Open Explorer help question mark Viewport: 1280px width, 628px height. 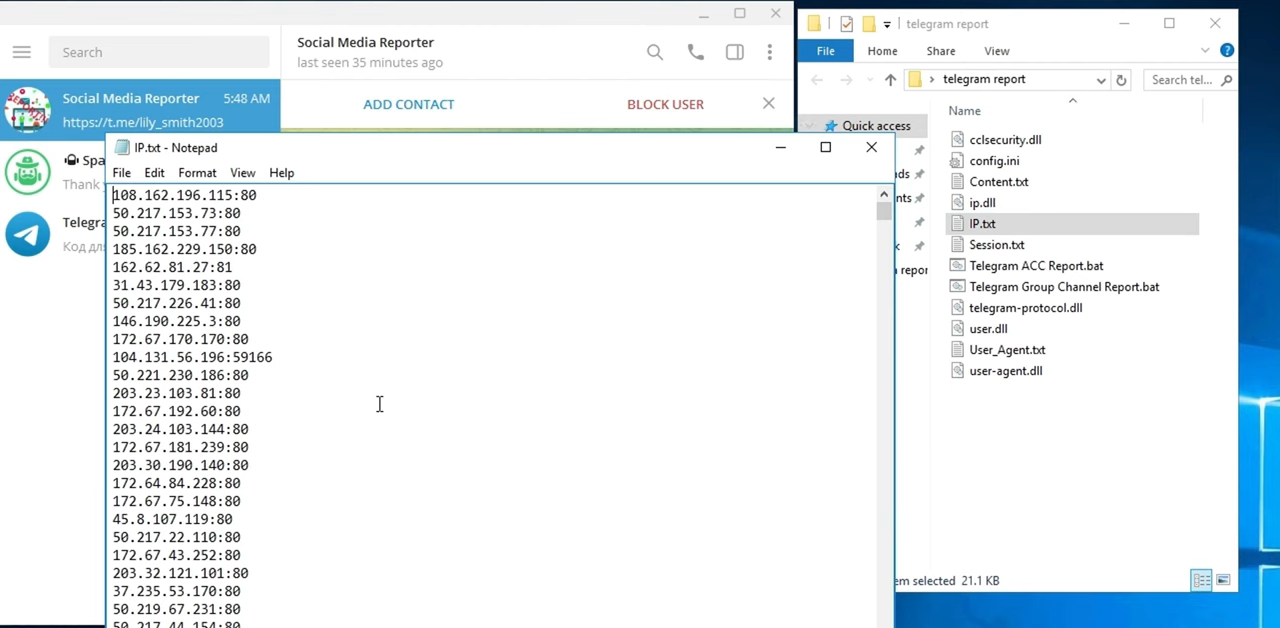coord(1227,50)
